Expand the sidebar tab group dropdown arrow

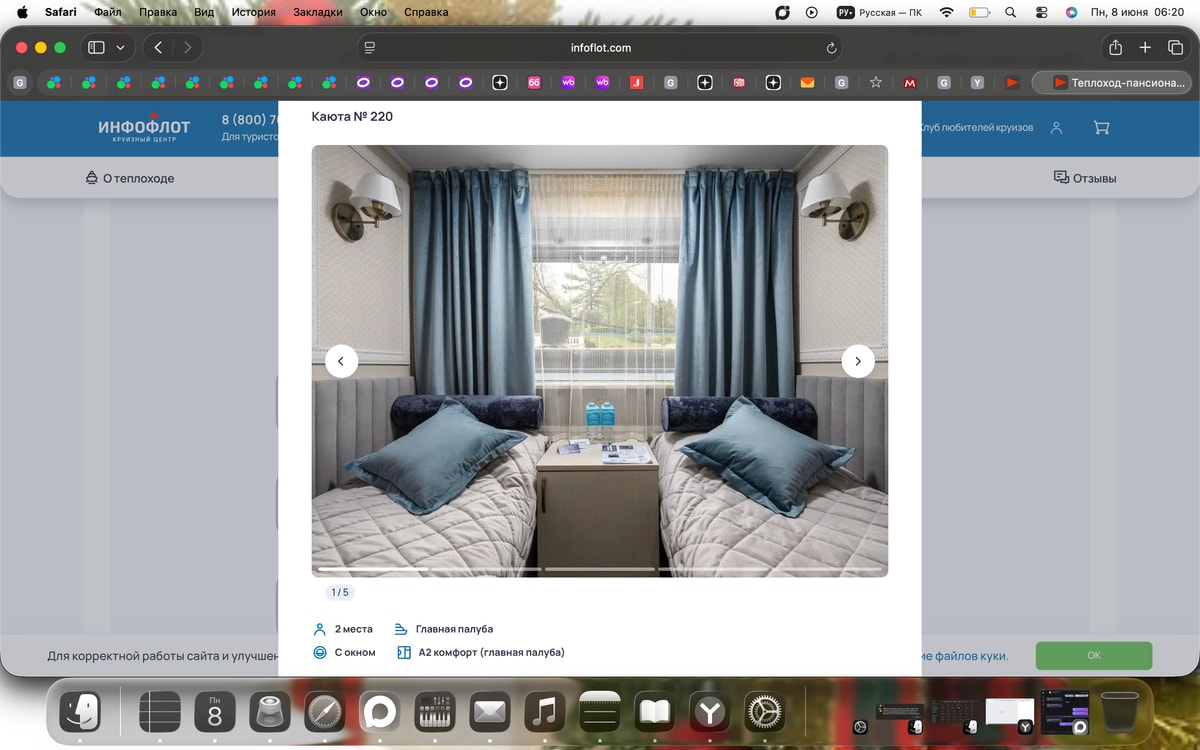121,47
